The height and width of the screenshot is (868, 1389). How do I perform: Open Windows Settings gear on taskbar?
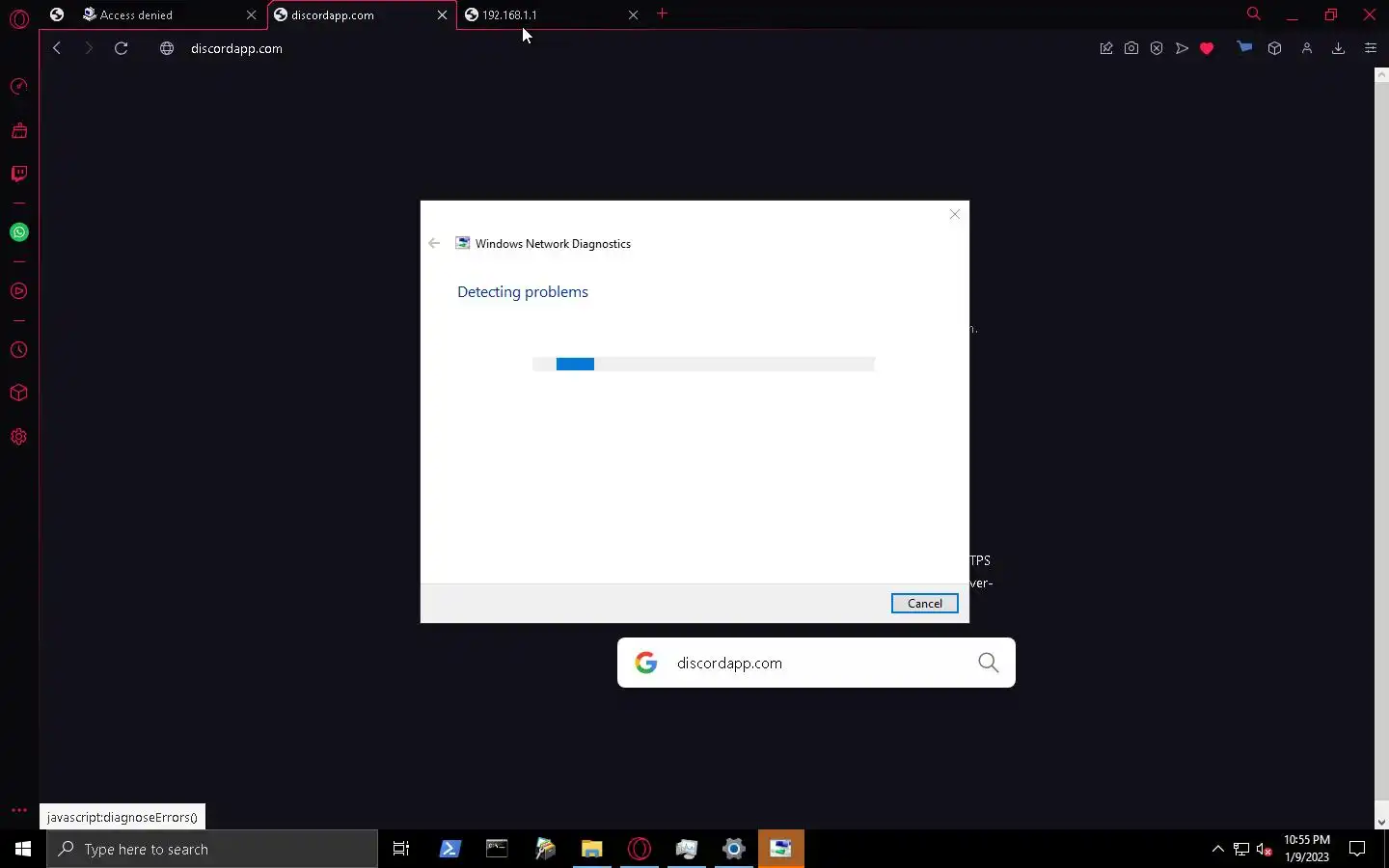tap(734, 849)
